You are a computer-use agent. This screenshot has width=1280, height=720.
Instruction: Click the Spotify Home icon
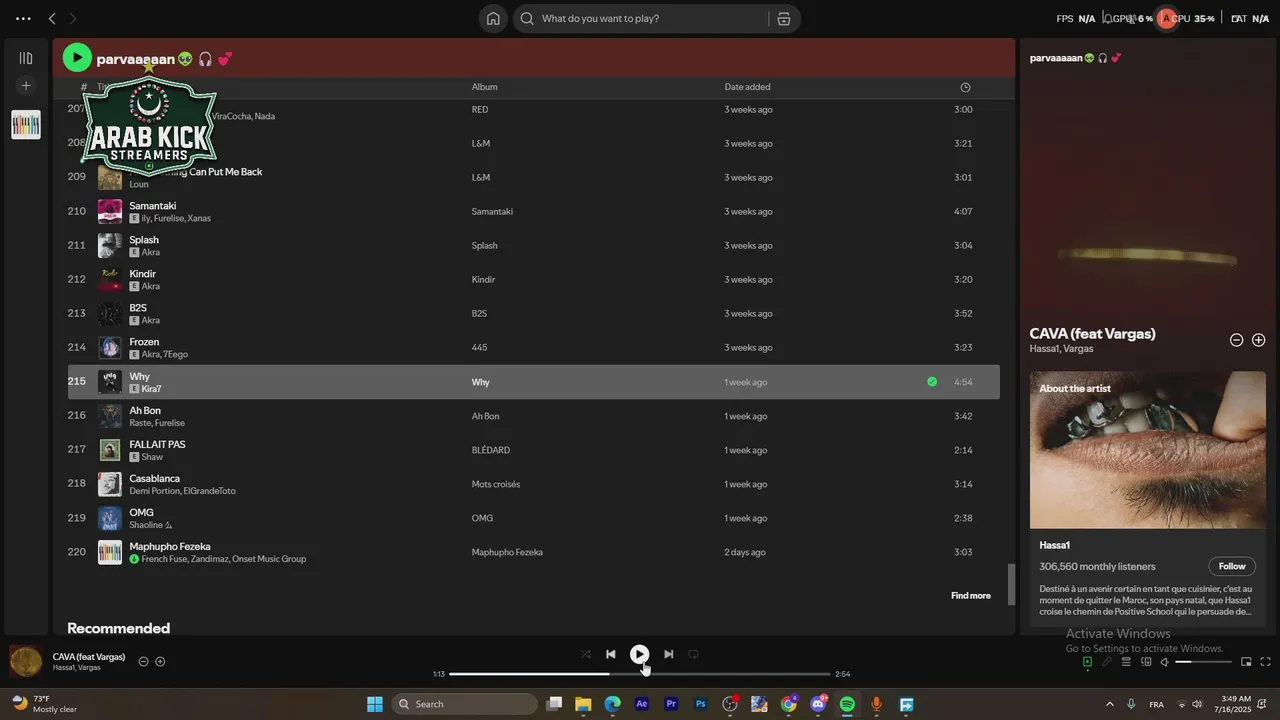click(493, 18)
